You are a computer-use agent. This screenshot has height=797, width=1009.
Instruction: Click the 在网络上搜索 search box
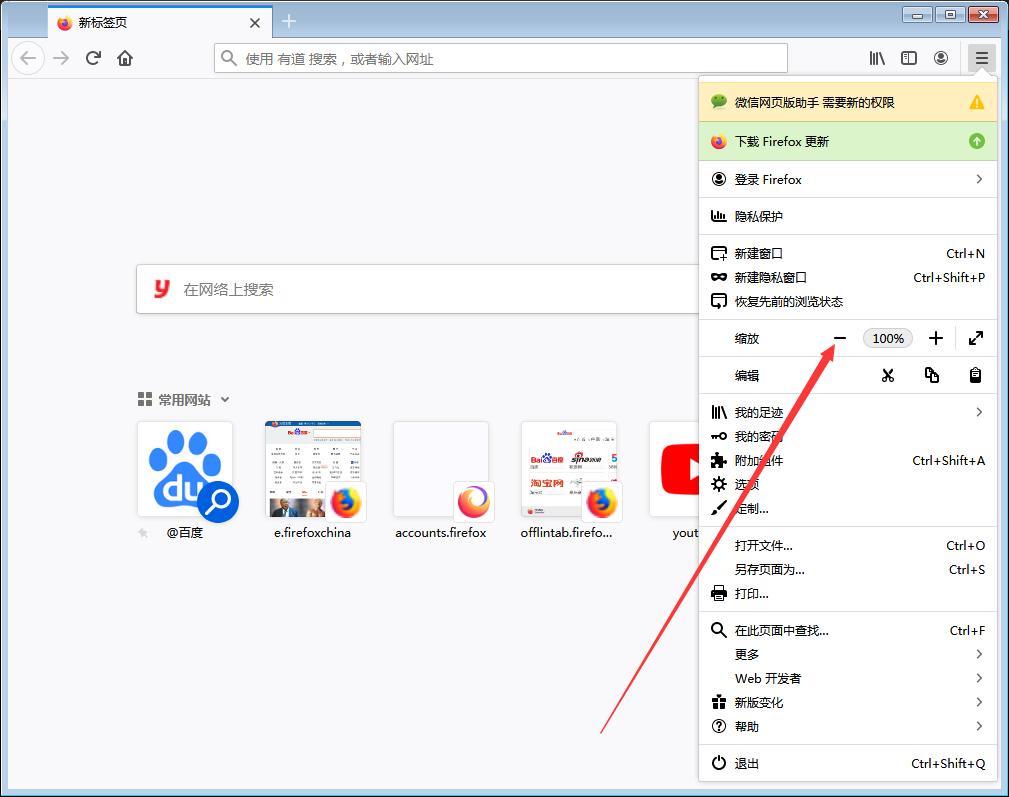point(418,289)
